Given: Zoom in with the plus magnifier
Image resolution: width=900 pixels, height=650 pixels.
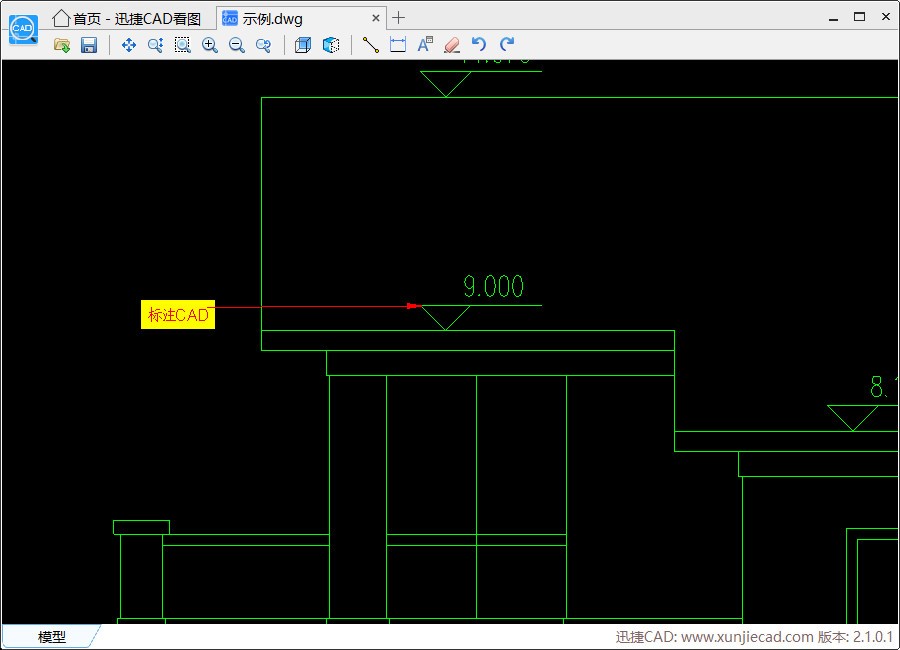Looking at the screenshot, I should (210, 45).
